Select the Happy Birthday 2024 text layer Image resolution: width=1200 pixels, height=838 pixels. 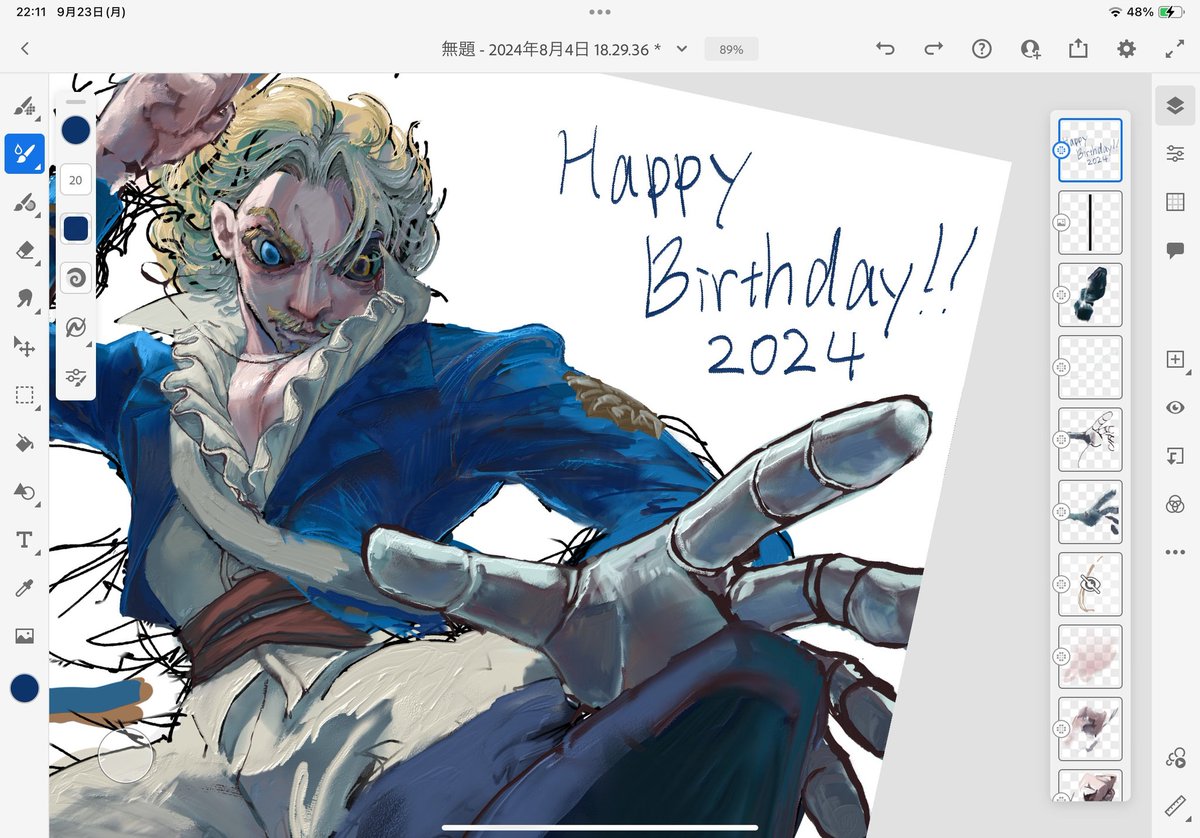[1090, 151]
